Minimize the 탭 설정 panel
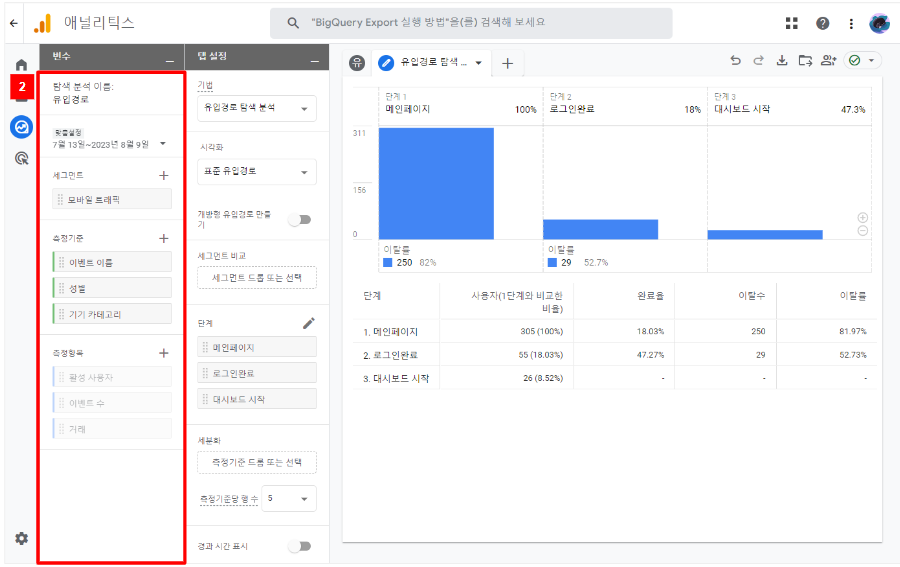 [x=315, y=60]
